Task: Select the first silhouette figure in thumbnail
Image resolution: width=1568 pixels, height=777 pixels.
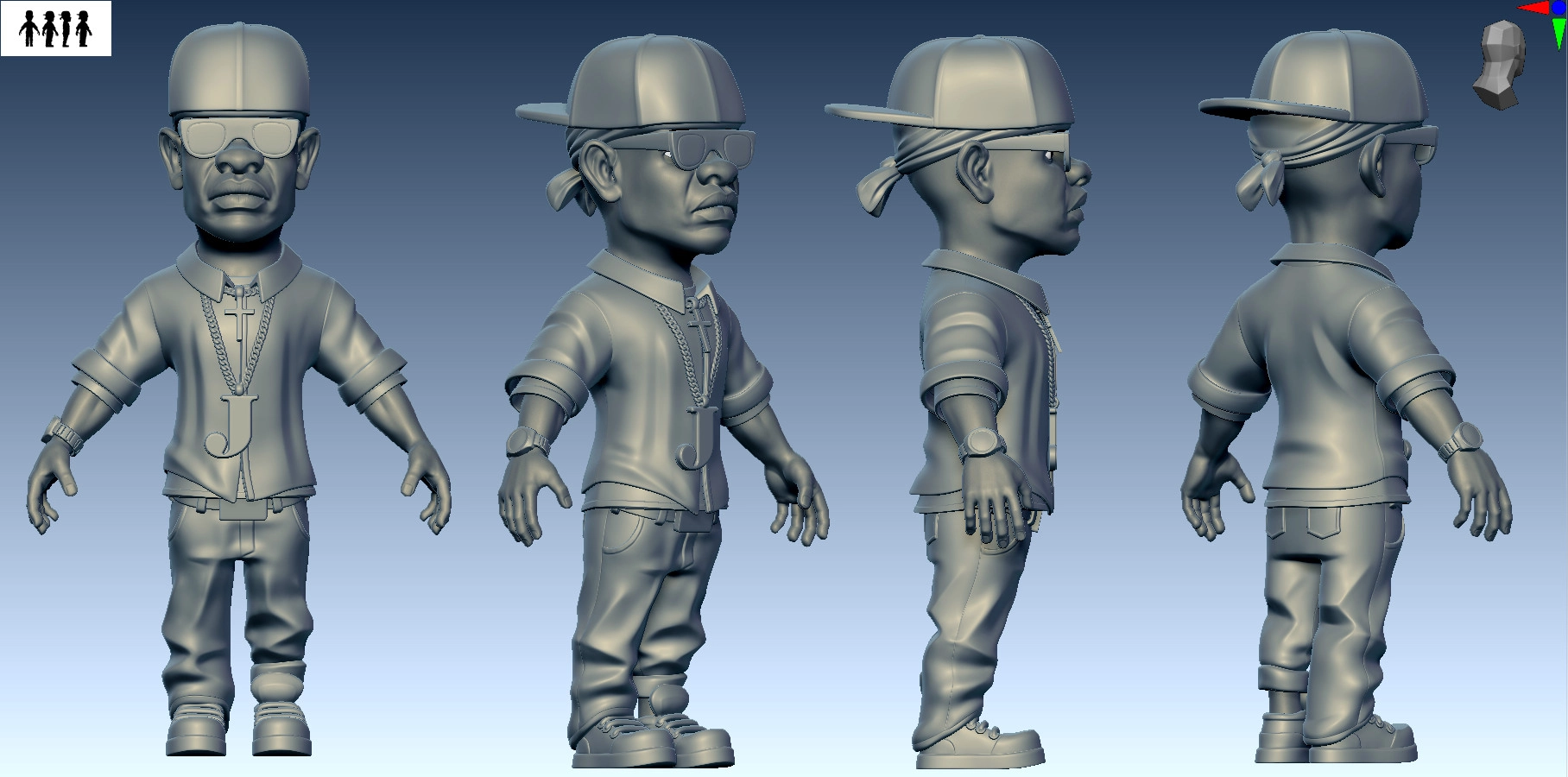Action: tap(29, 28)
